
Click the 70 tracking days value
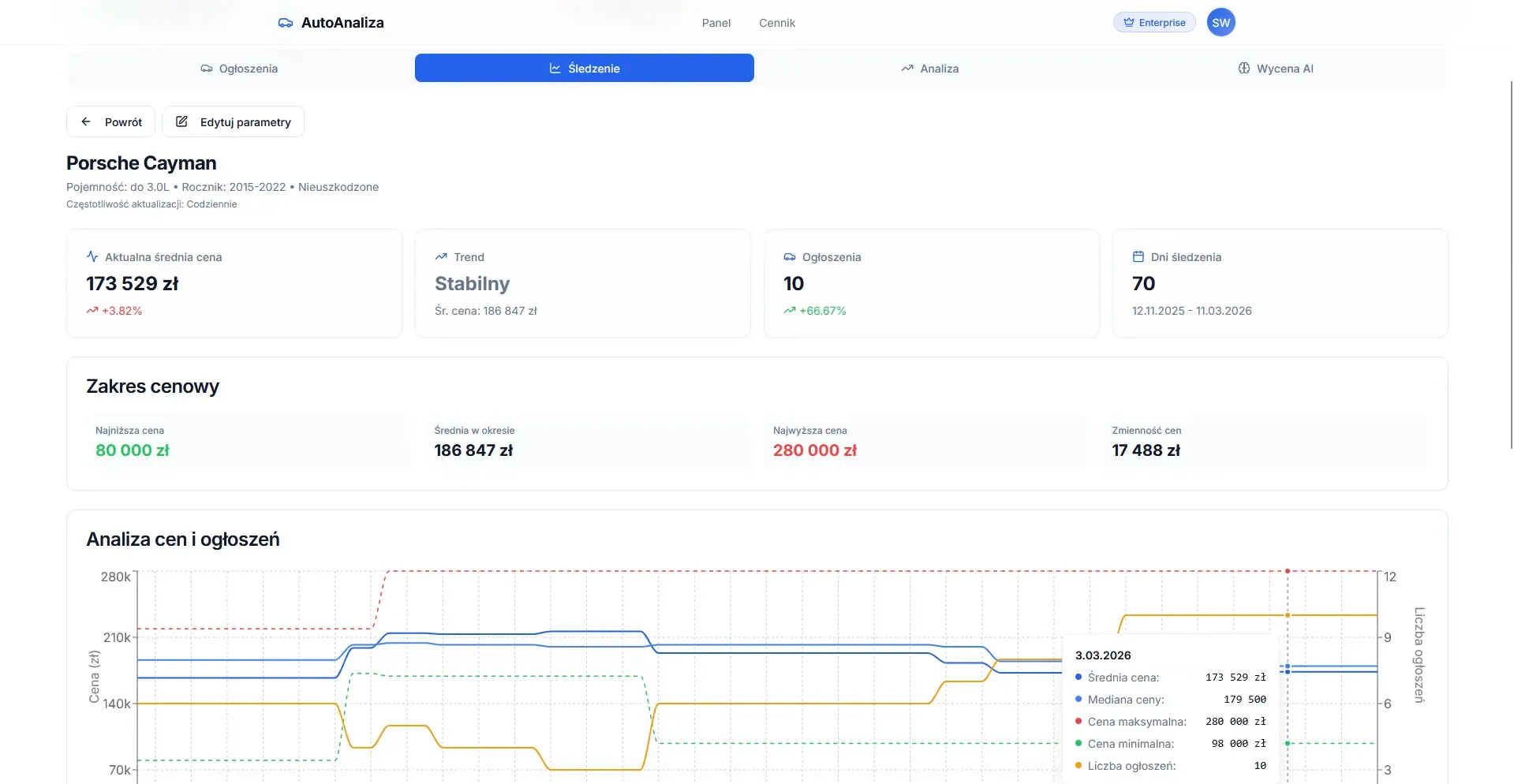tap(1144, 284)
